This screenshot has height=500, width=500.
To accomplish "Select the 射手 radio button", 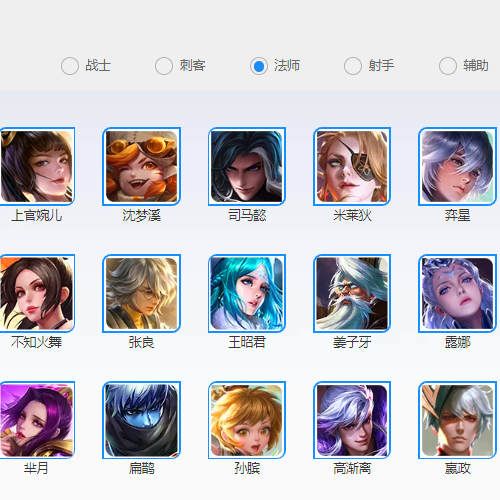I will coord(353,66).
